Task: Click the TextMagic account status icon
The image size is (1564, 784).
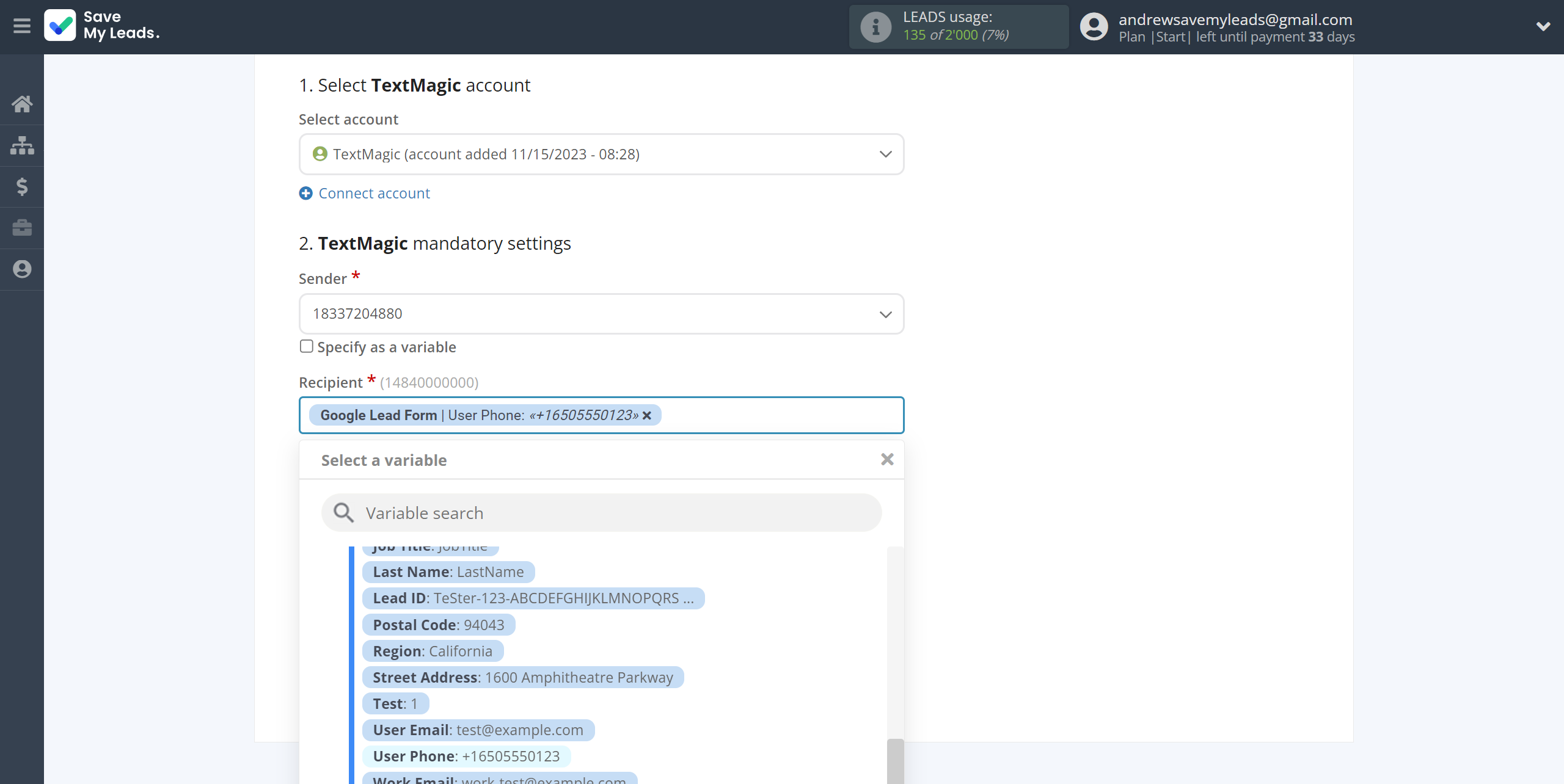Action: [320, 154]
